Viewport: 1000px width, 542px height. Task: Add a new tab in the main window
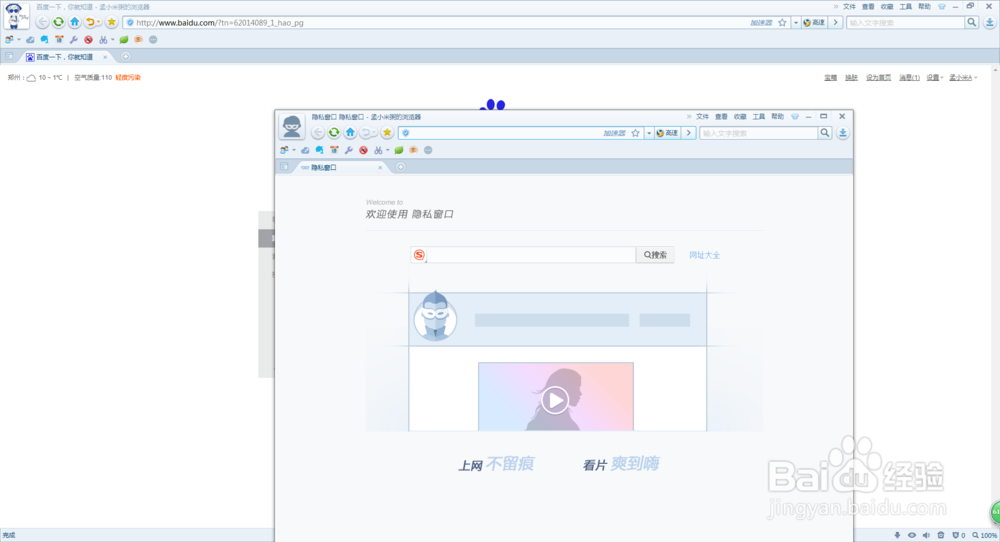coord(126,57)
